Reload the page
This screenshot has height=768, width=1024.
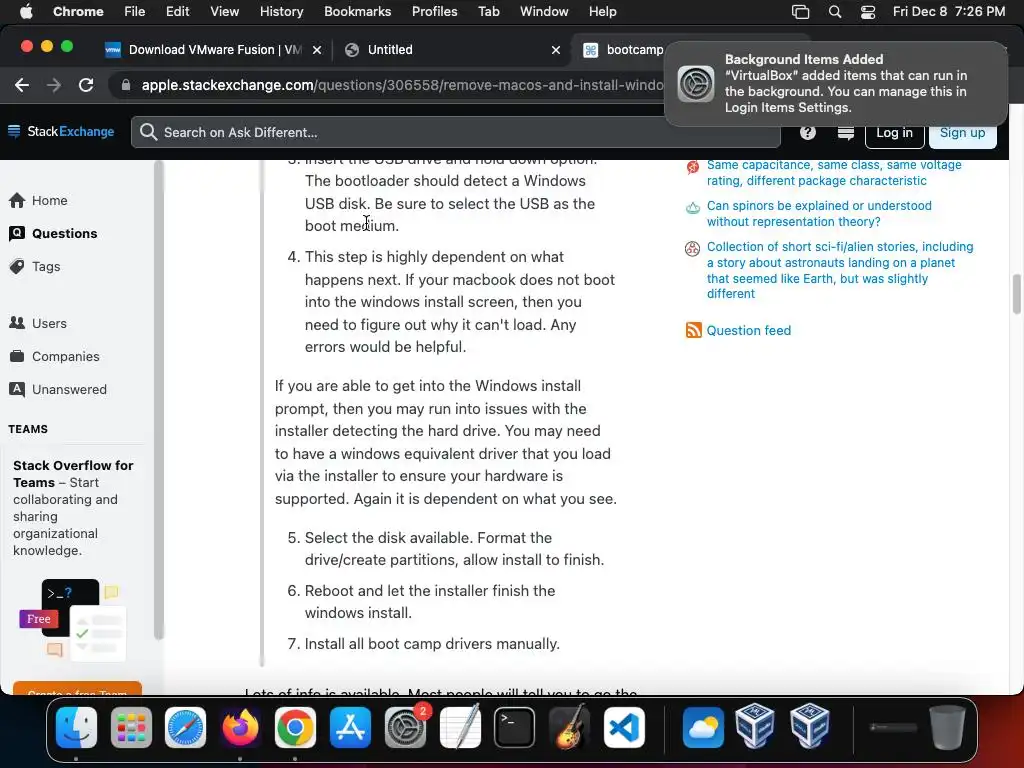(x=86, y=85)
